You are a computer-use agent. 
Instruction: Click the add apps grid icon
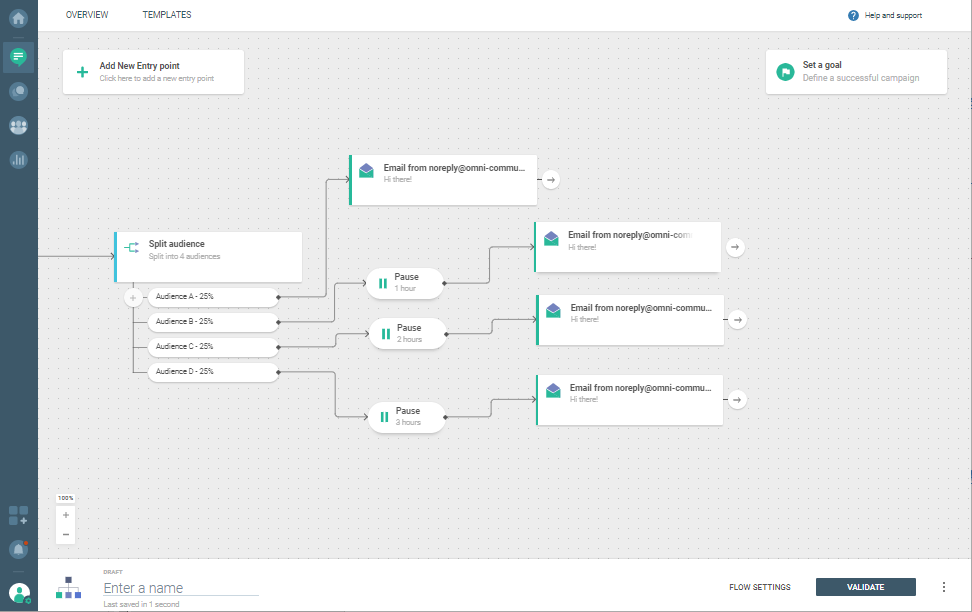pyautogui.click(x=18, y=516)
